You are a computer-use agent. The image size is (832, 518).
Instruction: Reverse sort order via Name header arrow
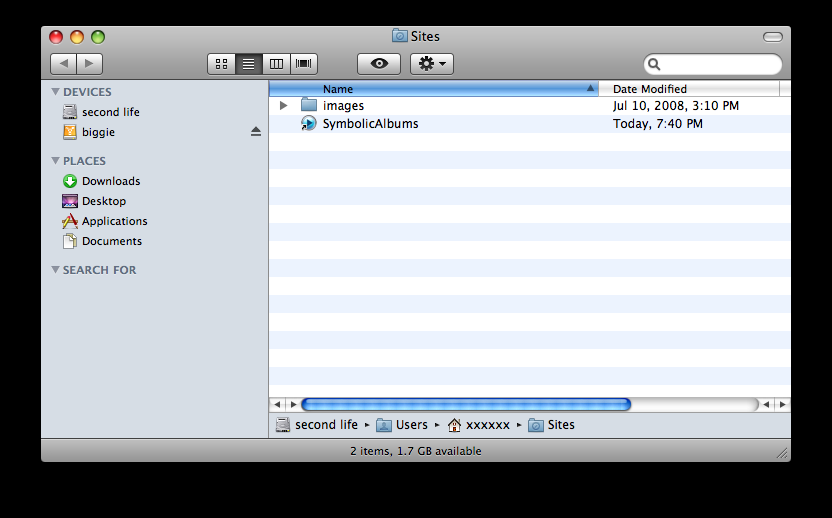coord(590,89)
